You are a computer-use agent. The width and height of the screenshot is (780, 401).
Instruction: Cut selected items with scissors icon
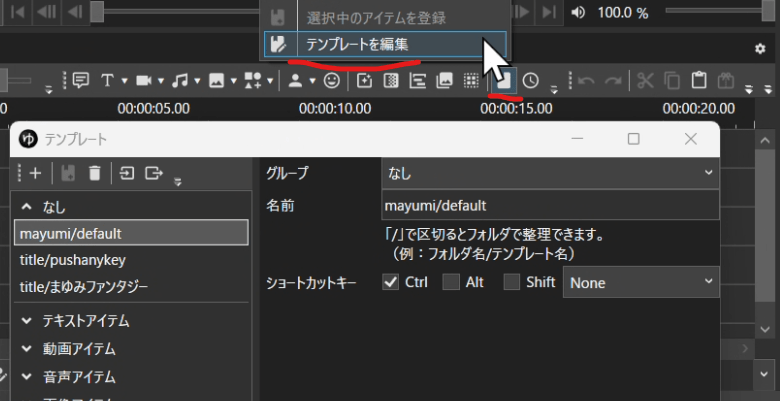tap(646, 80)
